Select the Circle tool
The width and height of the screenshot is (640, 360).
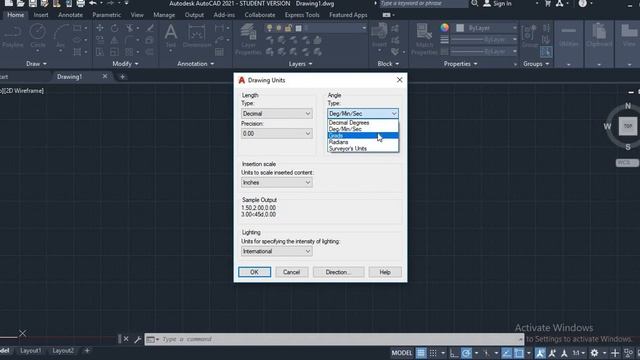[x=38, y=36]
